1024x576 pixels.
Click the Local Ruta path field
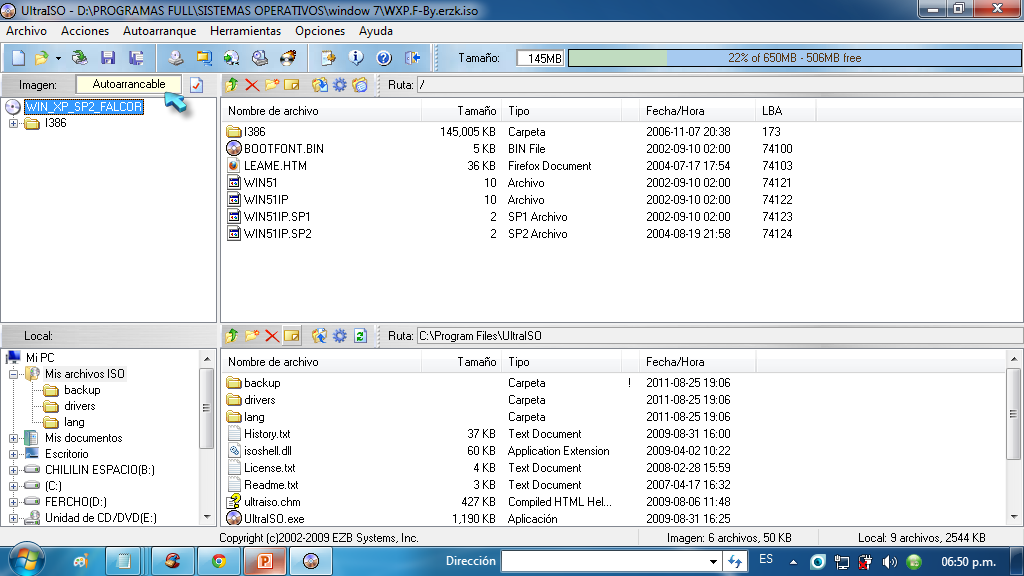coord(720,336)
